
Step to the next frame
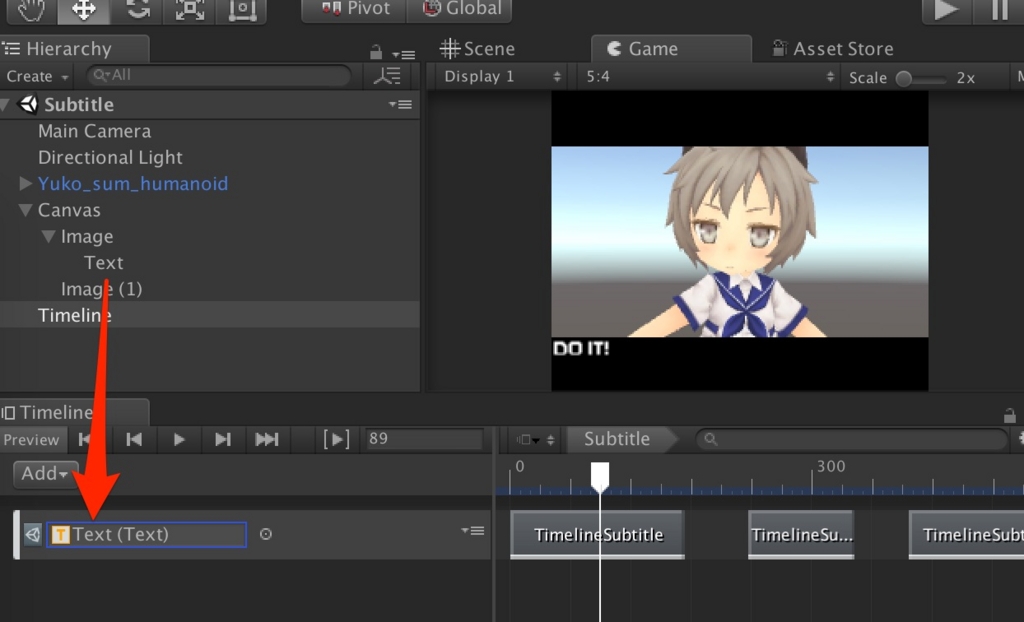[223, 440]
